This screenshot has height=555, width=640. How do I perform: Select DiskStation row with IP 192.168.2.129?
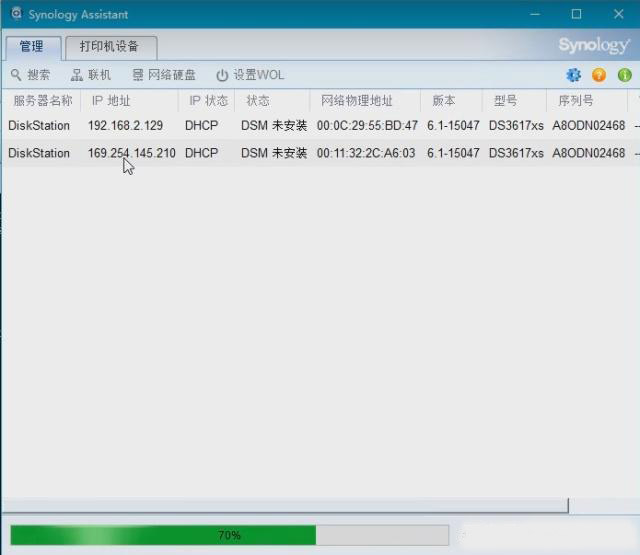coord(321,125)
